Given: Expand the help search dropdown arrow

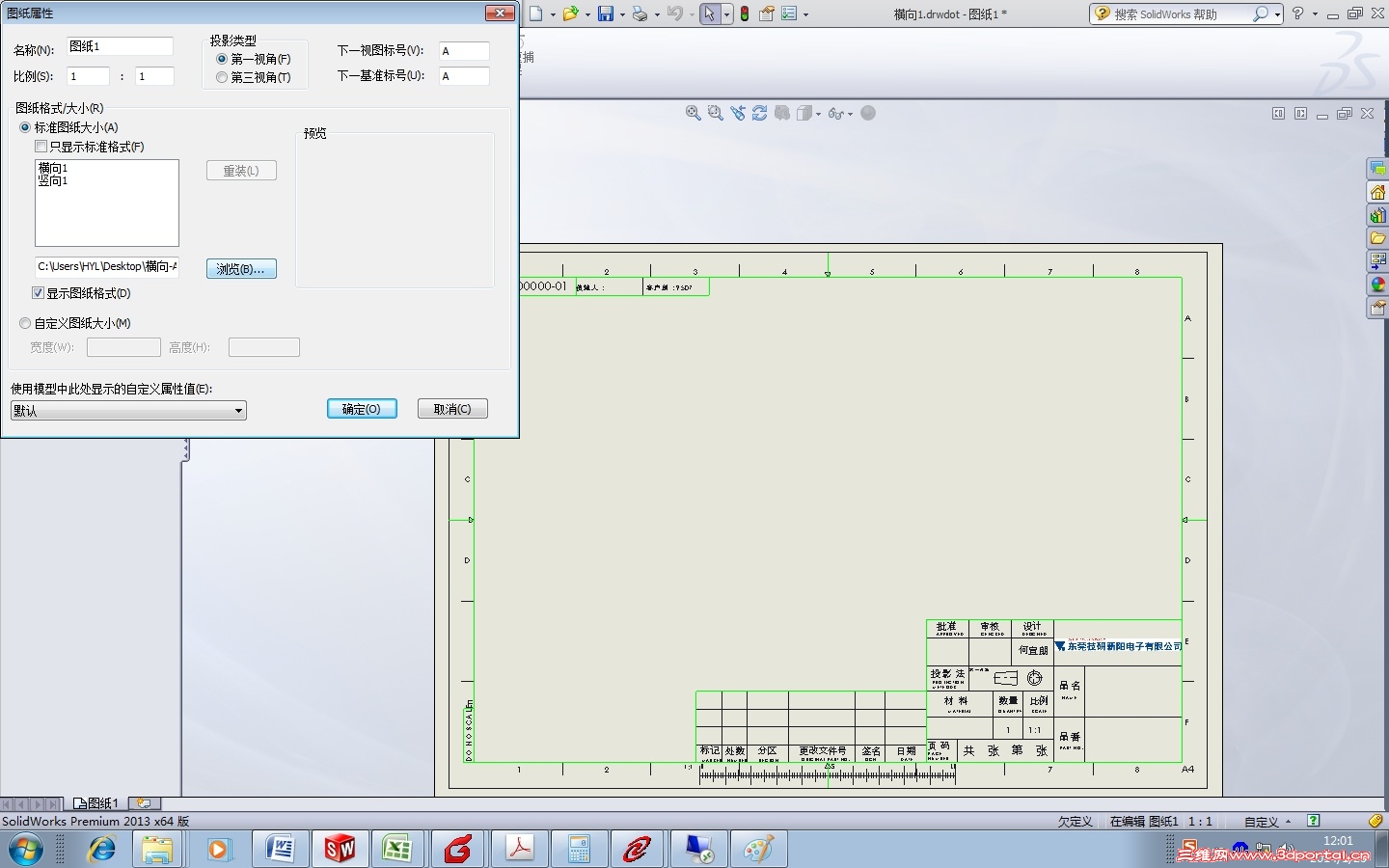Looking at the screenshot, I should tap(1277, 14).
